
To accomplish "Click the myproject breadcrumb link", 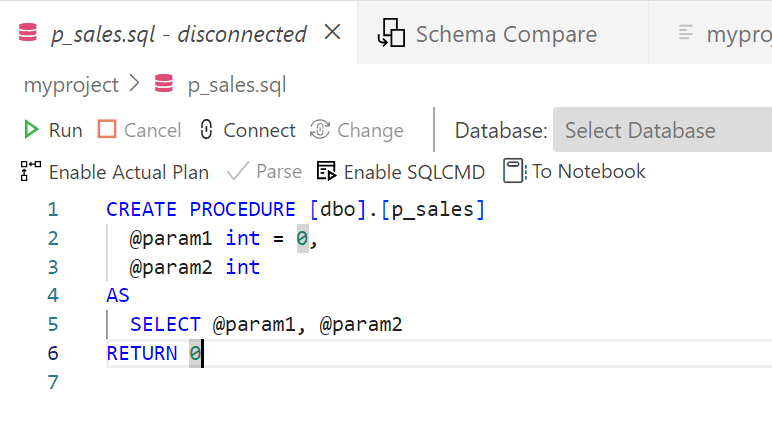I will [x=71, y=85].
